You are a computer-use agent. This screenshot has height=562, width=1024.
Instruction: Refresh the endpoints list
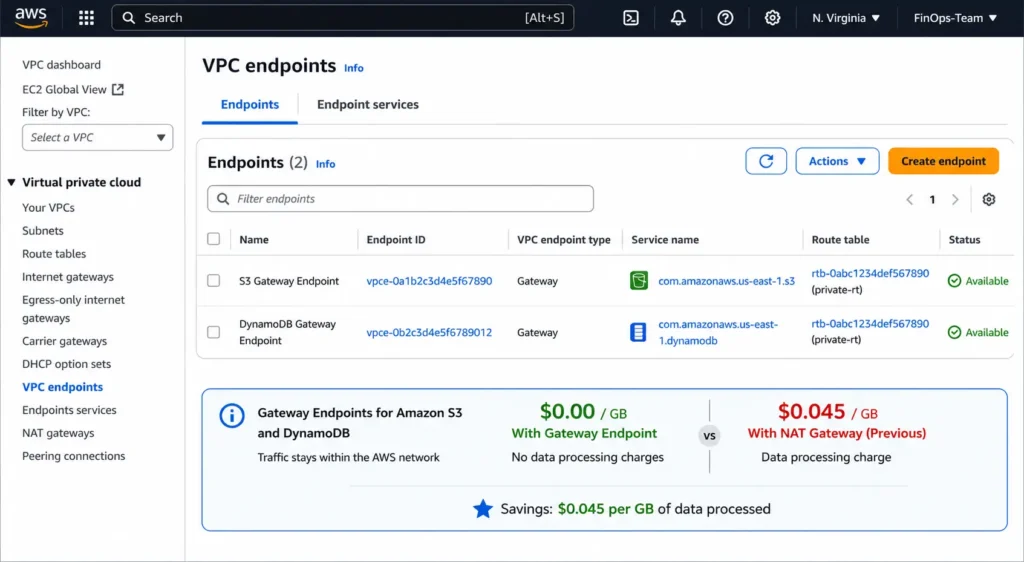[766, 161]
